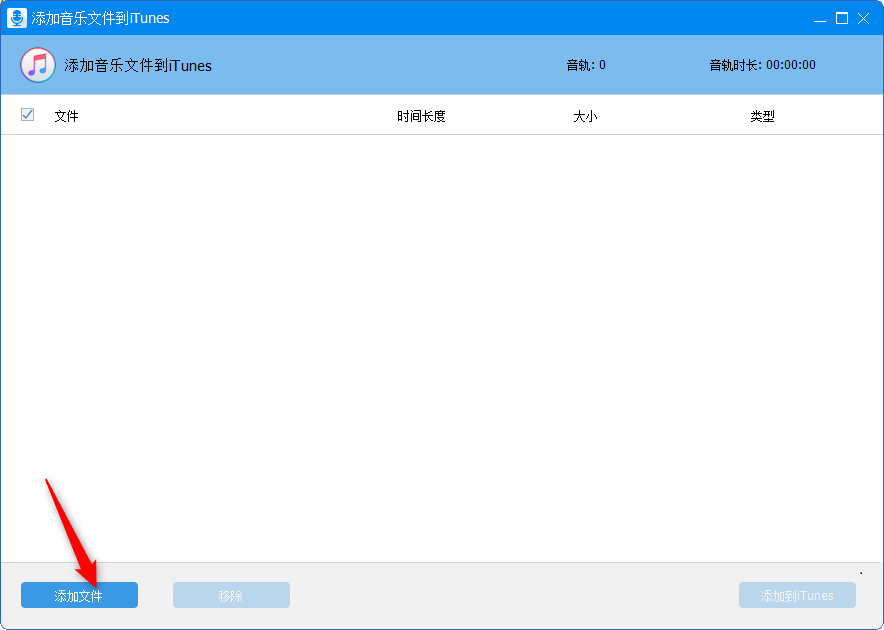Click the 添加文件 button
Viewport: 884px width, 630px height.
click(x=79, y=595)
